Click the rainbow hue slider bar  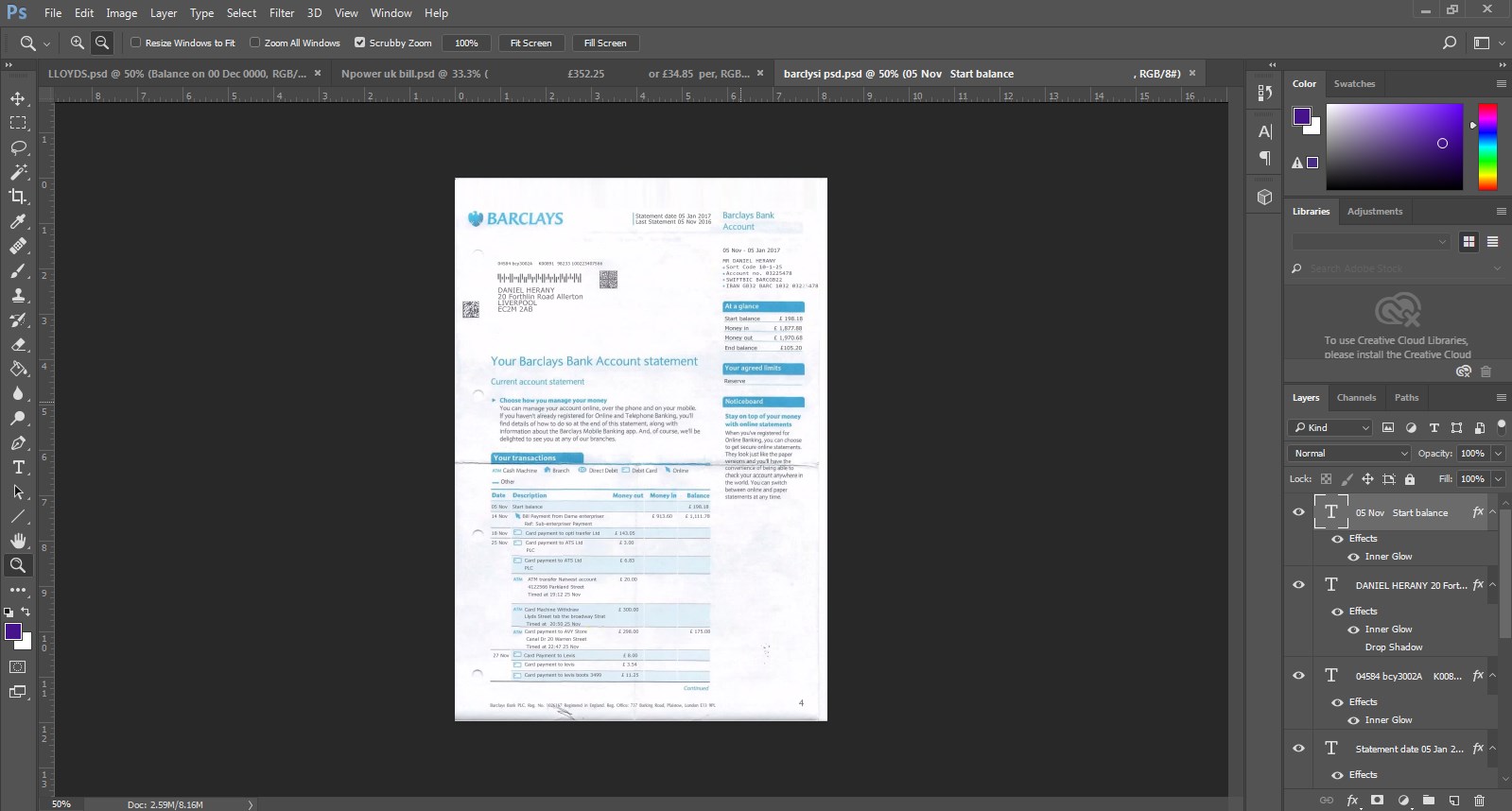pos(1487,147)
